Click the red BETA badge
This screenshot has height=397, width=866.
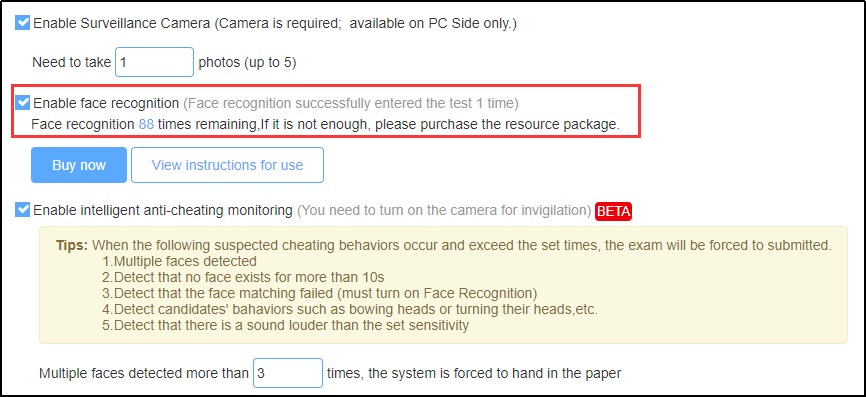click(x=613, y=211)
